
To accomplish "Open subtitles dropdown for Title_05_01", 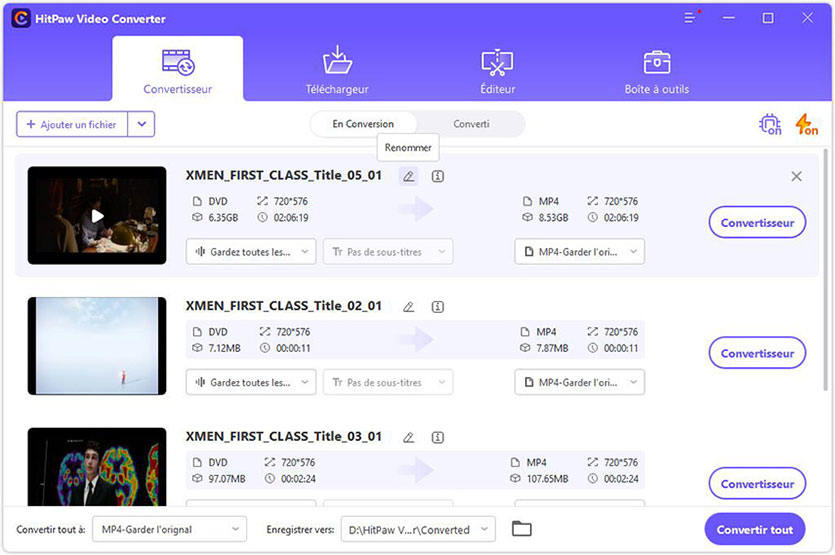I will point(388,251).
